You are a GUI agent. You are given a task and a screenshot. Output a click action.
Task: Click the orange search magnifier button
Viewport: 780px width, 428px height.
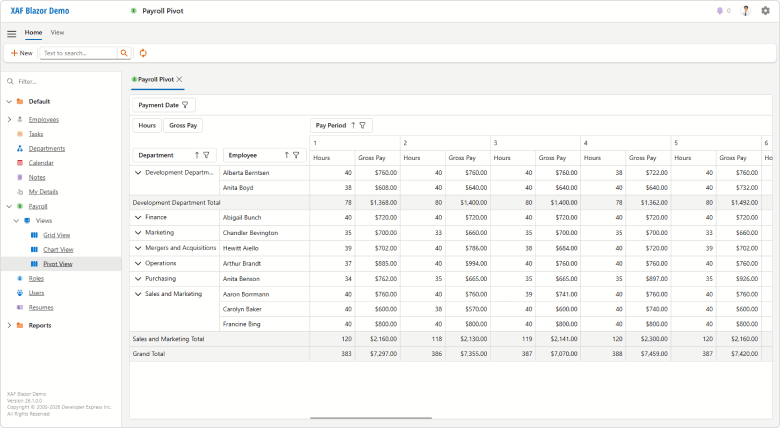pos(124,53)
